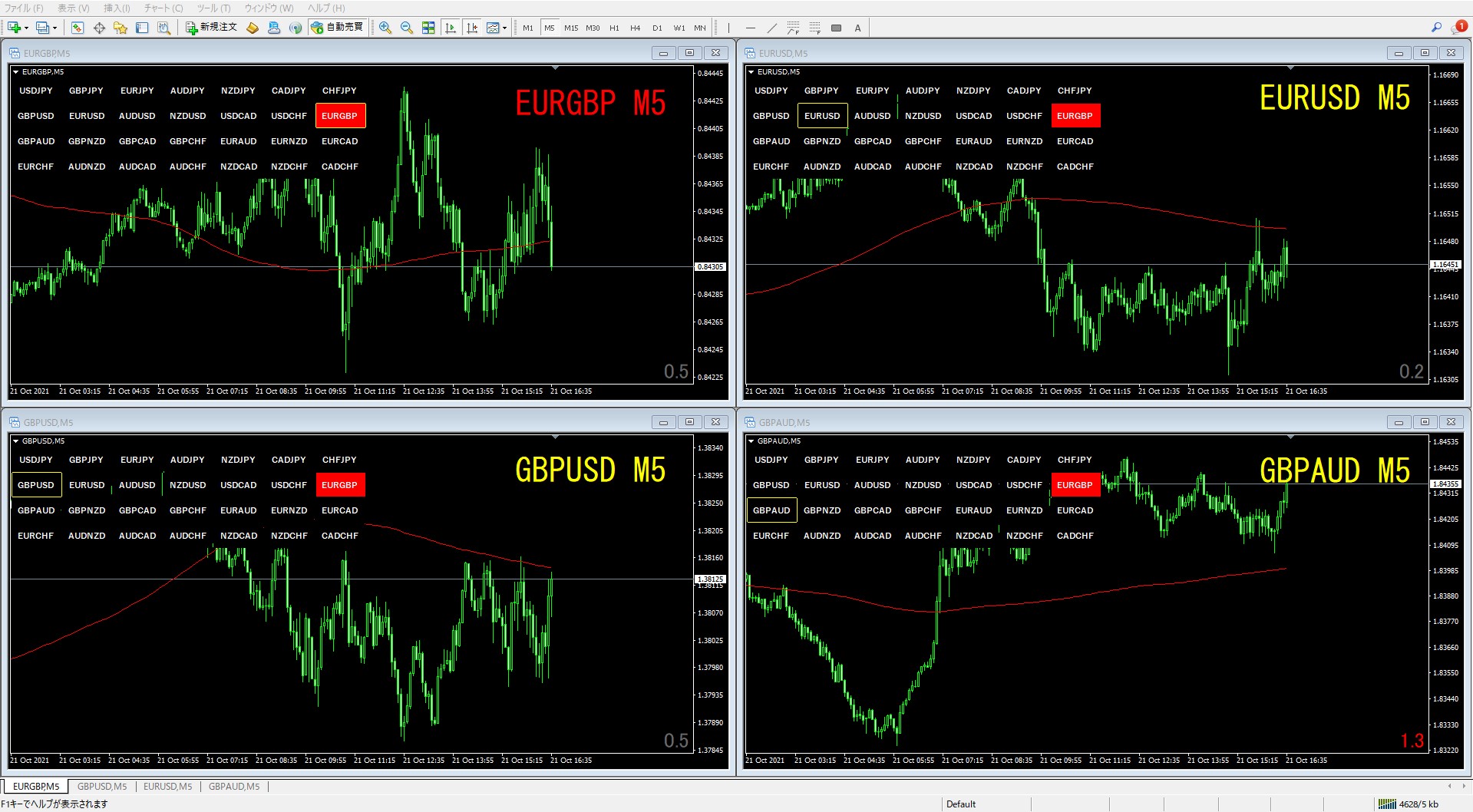Open a new chart with the toolbar icon

pyautogui.click(x=14, y=28)
